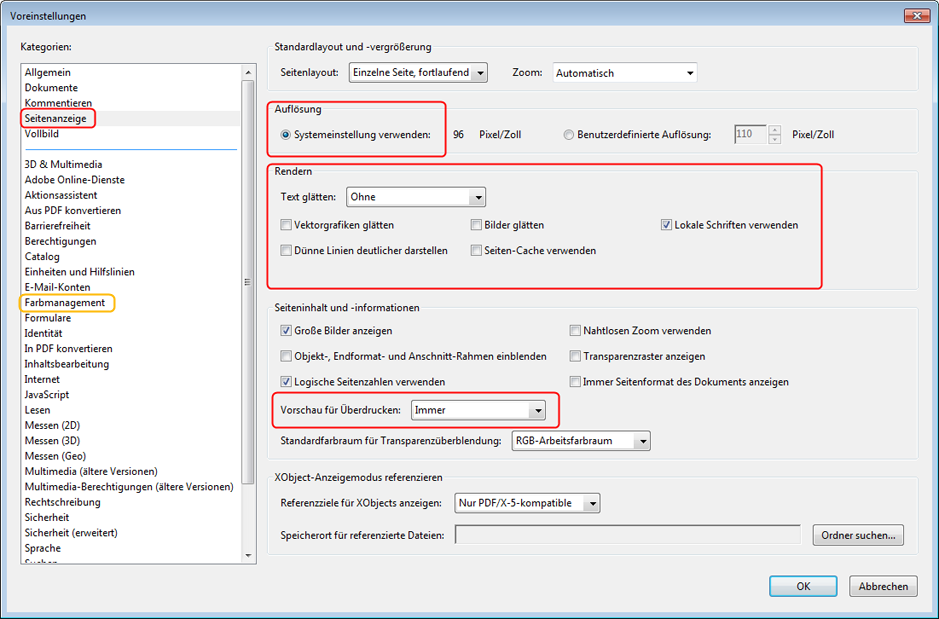Select the Sicherheit (erweitert) category
939x619 pixels.
[x=71, y=533]
